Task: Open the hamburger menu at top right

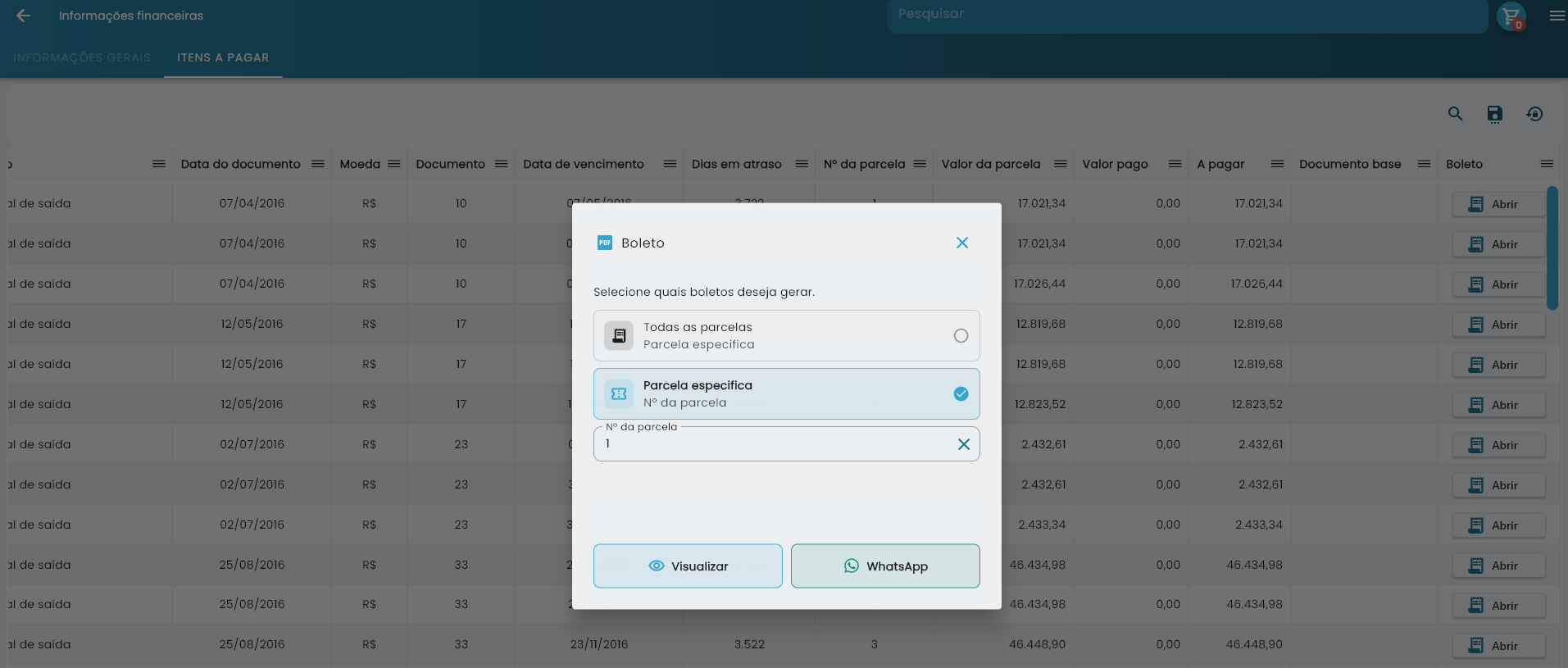Action: [x=1557, y=16]
